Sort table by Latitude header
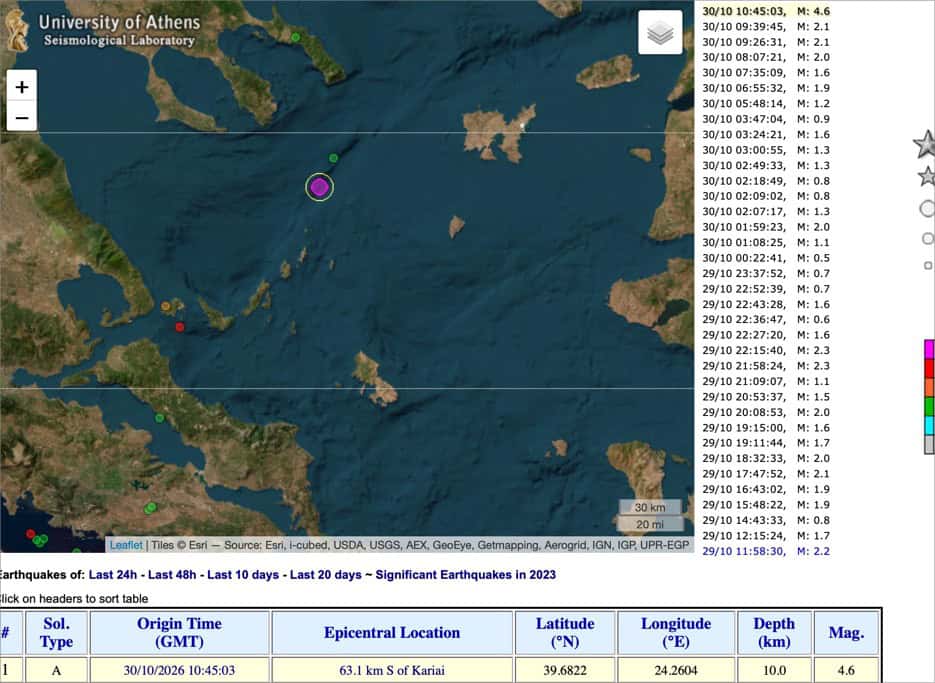This screenshot has height=683, width=935. tap(565, 633)
